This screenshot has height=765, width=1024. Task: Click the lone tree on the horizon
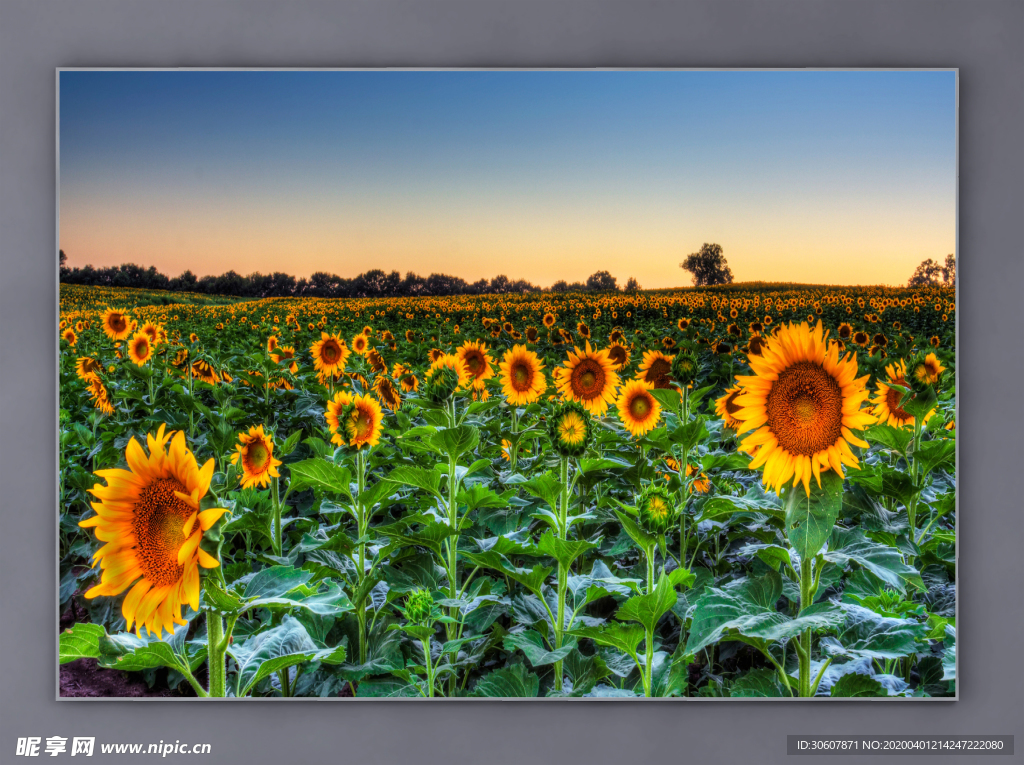707,265
